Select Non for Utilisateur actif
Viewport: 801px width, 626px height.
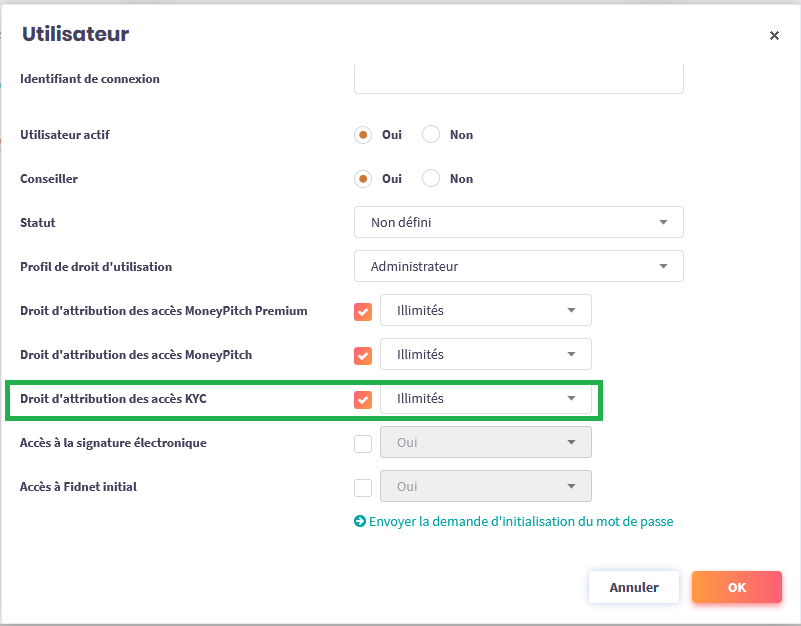click(432, 135)
